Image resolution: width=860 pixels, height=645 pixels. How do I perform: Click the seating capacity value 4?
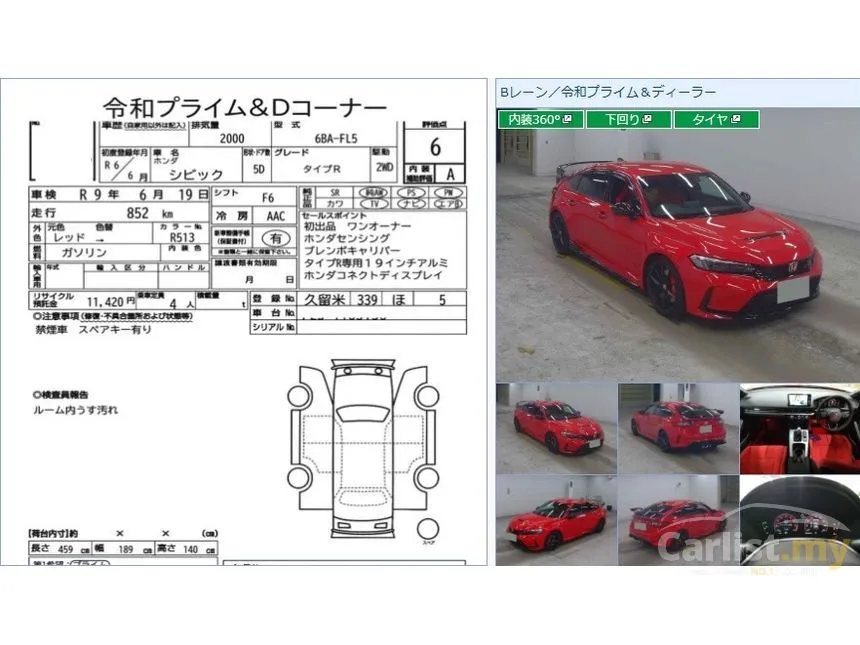(x=173, y=303)
